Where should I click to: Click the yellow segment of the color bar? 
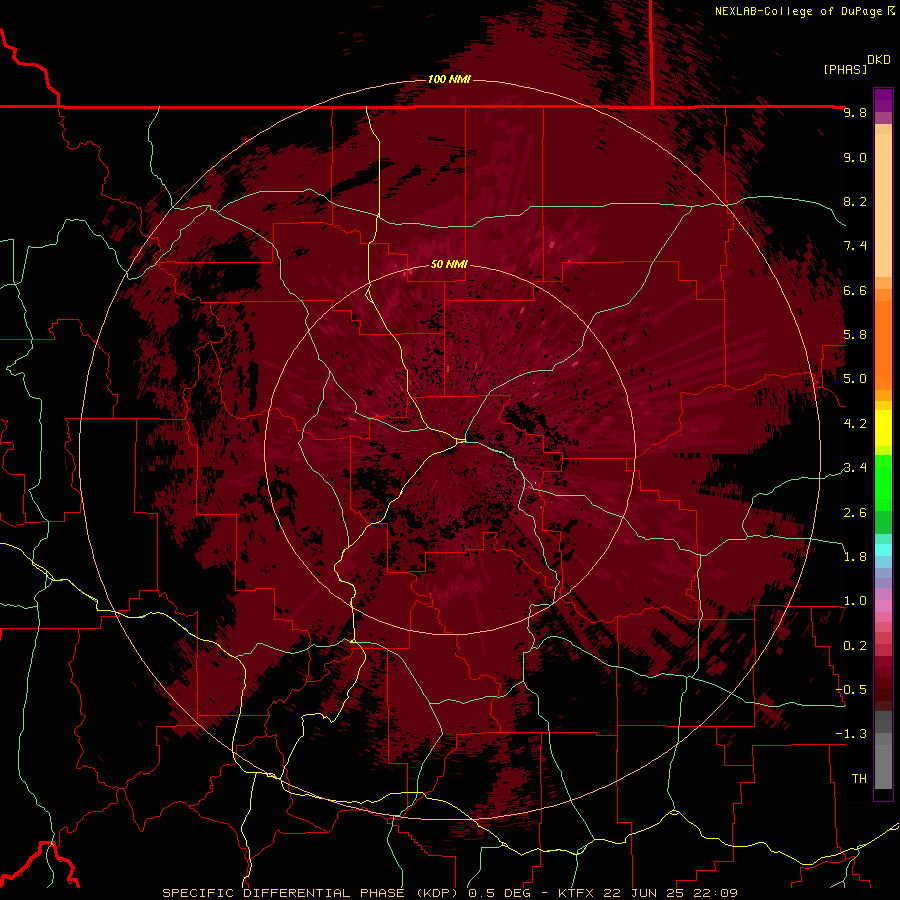[x=883, y=428]
